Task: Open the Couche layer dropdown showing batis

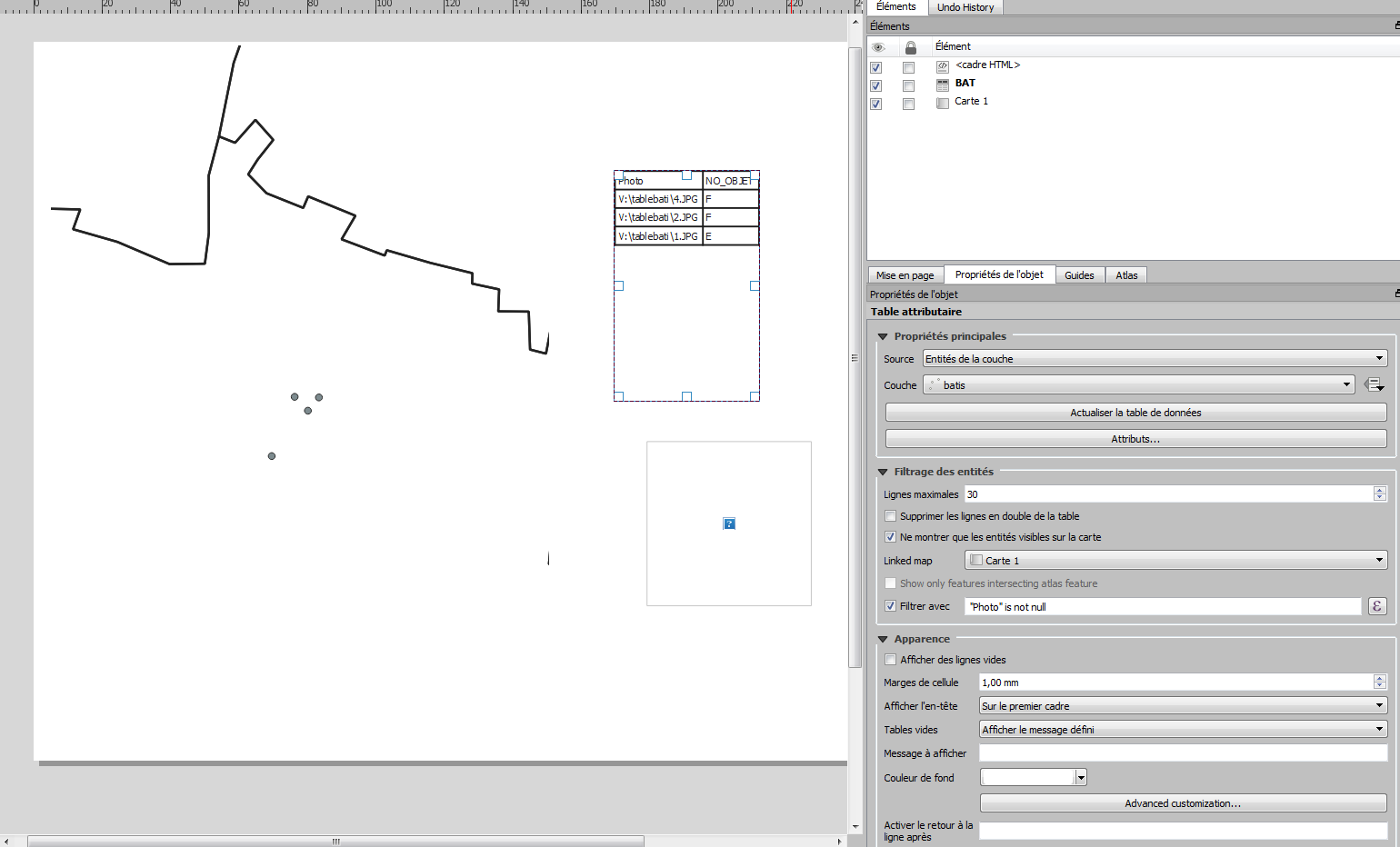Action: point(1138,385)
